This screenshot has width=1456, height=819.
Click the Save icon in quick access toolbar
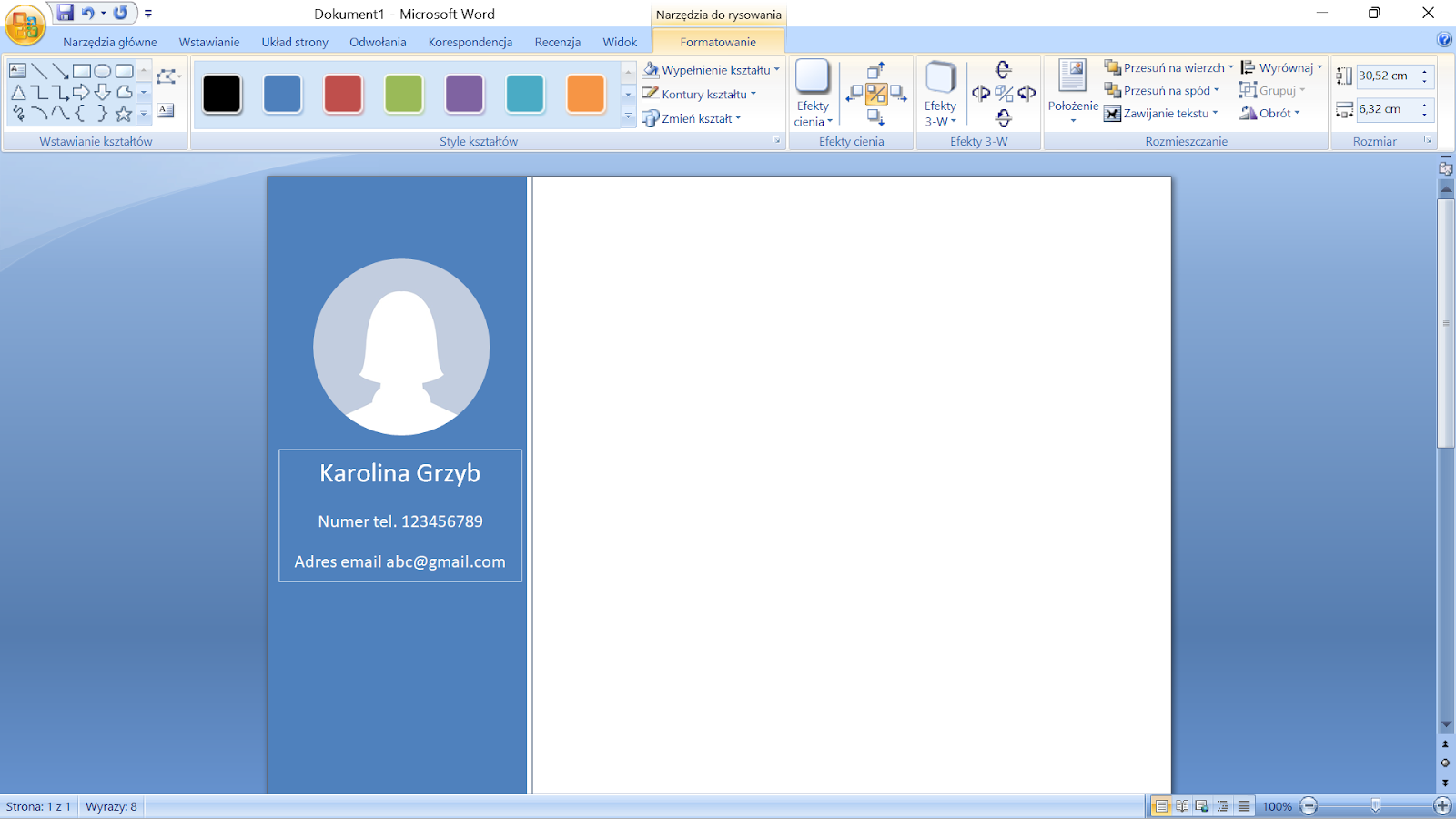pyautogui.click(x=65, y=13)
